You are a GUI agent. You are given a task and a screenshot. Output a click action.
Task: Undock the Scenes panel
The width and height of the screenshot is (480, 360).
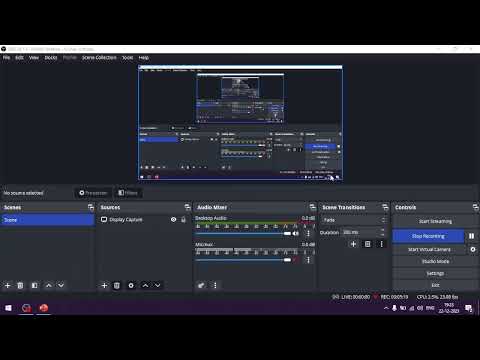click(91, 207)
